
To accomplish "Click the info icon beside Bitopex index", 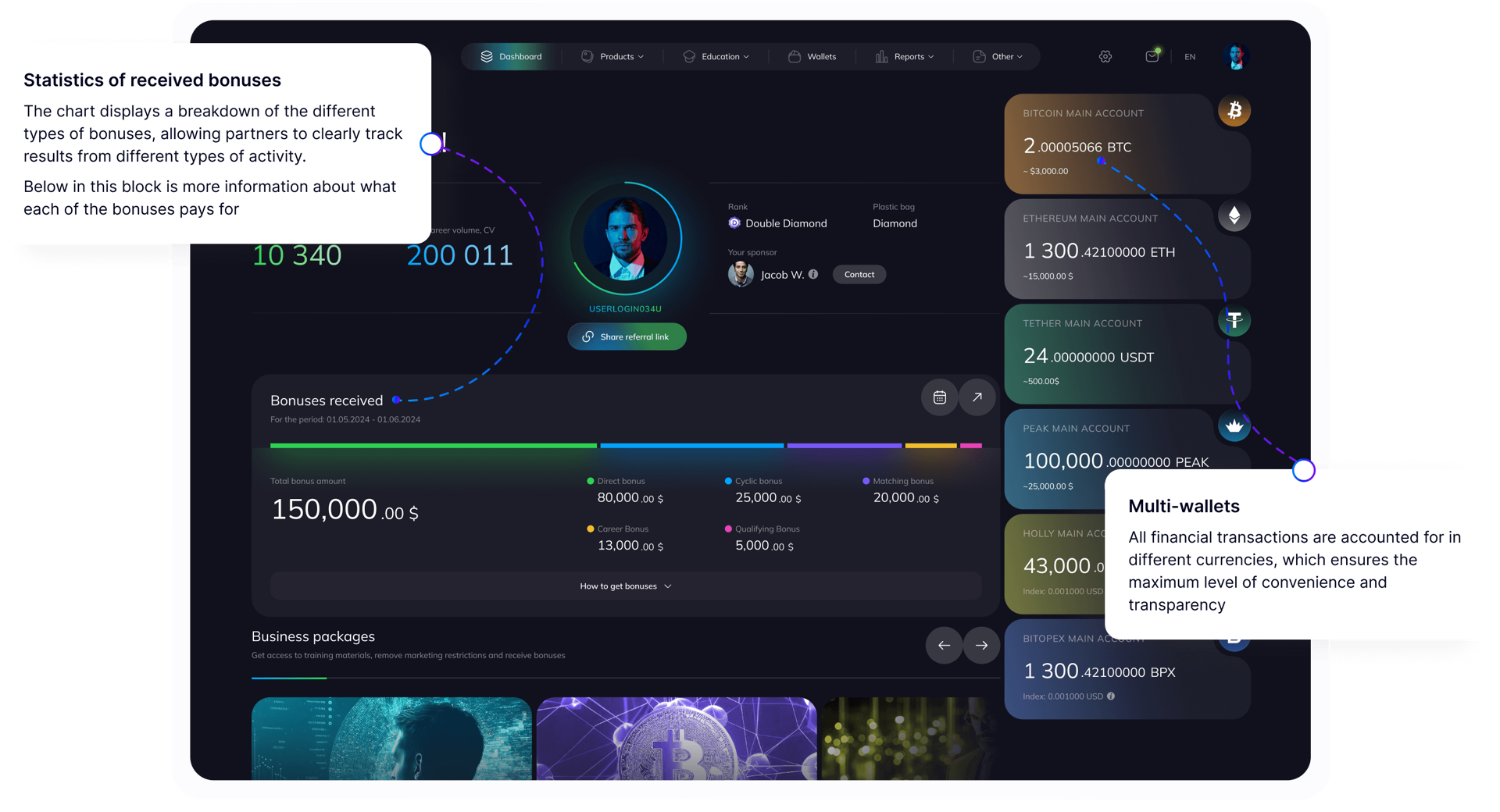I will (x=1111, y=696).
